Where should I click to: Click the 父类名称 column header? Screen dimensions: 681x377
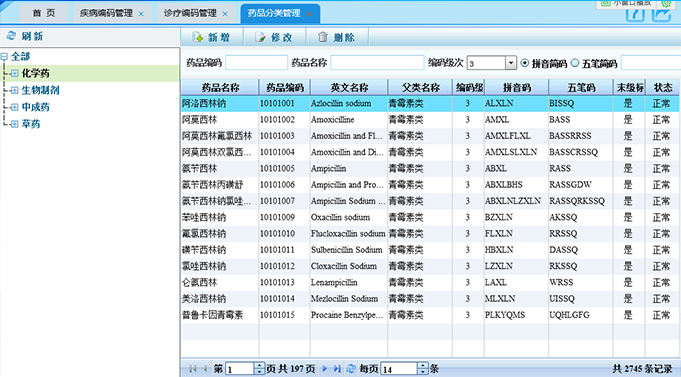(x=420, y=88)
